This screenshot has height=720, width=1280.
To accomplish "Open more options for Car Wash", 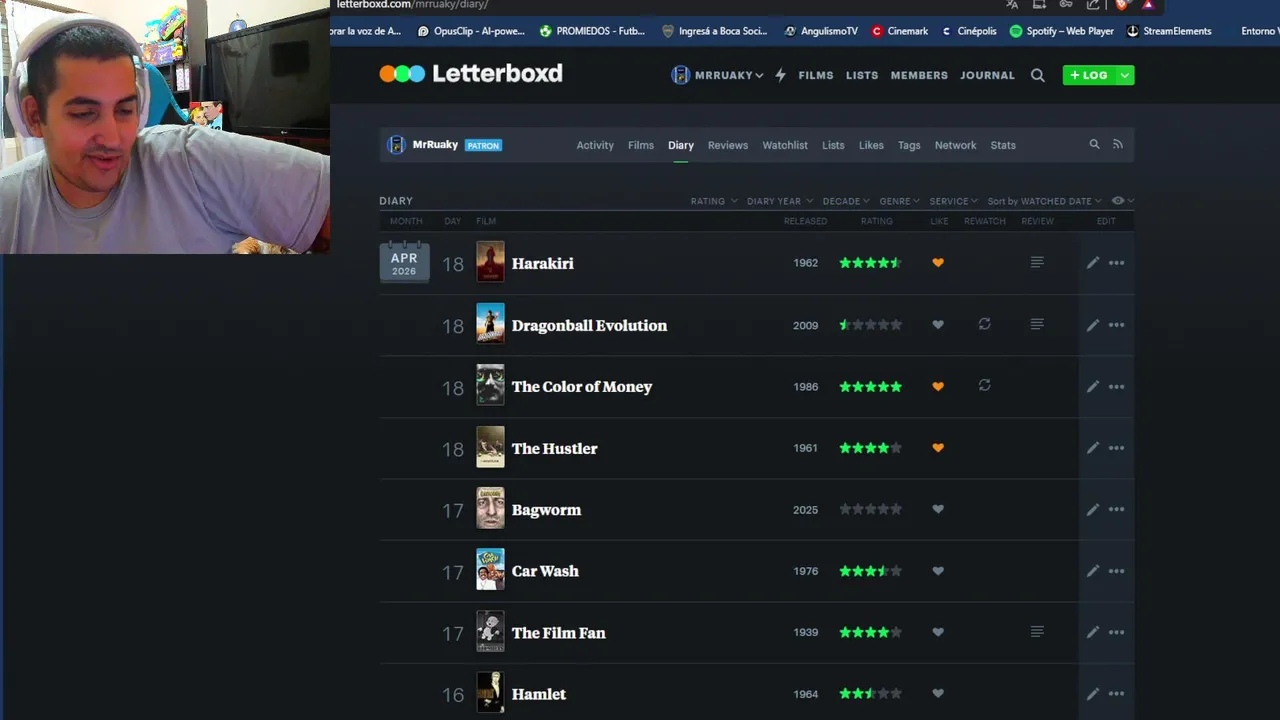I will pos(1117,571).
